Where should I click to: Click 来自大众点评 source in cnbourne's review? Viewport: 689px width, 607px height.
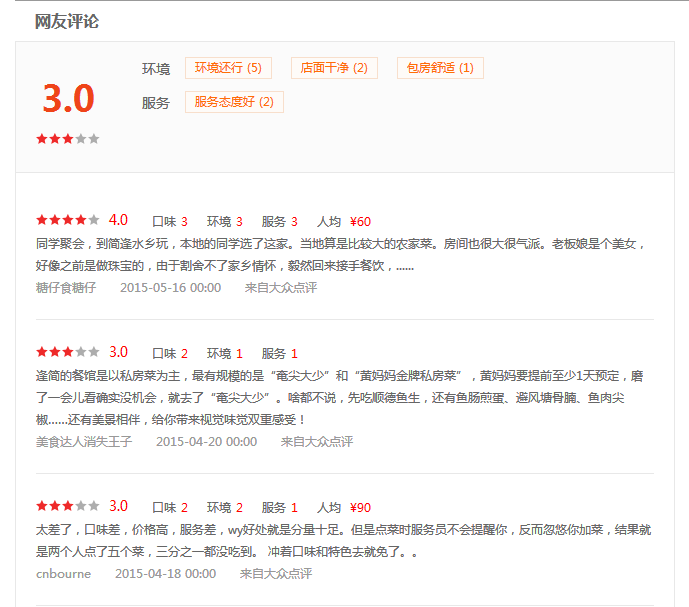click(275, 574)
